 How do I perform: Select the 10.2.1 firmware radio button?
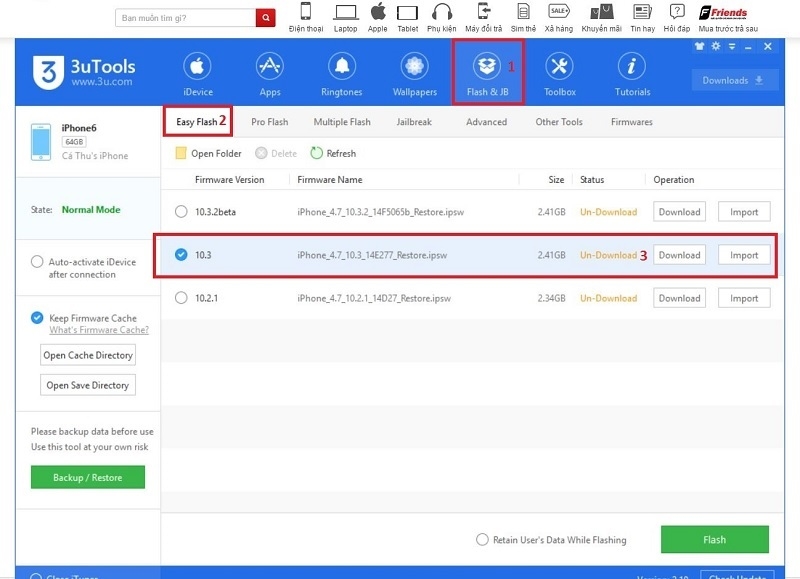coord(182,297)
